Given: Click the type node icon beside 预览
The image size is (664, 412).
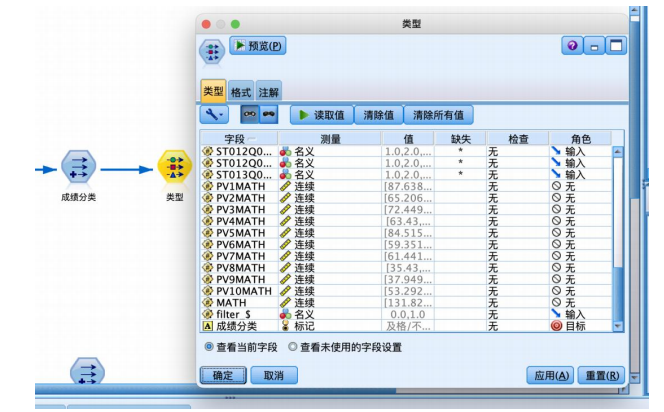Looking at the screenshot, I should (212, 52).
